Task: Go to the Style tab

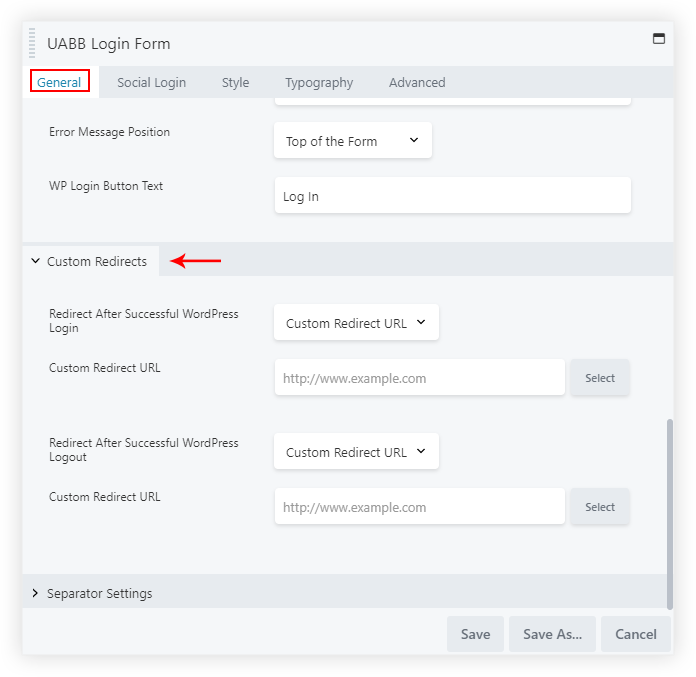Action: pos(235,82)
